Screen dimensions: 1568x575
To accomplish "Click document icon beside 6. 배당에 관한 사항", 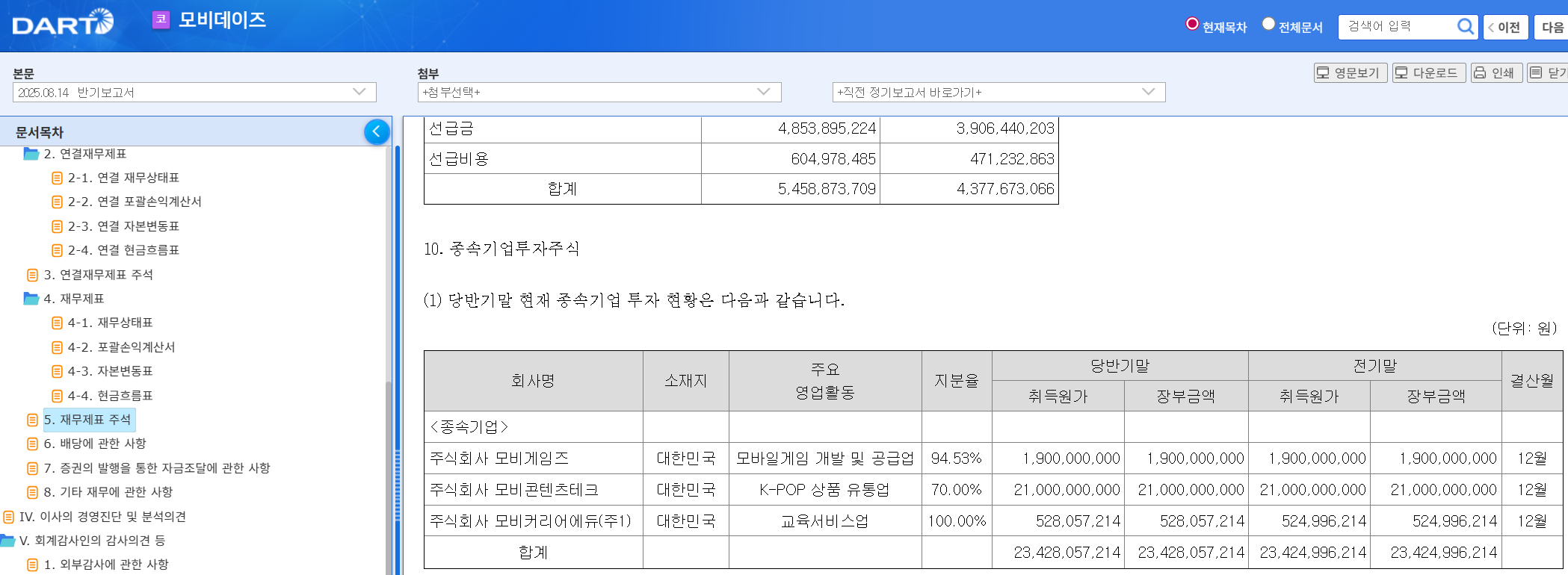I will tap(32, 444).
